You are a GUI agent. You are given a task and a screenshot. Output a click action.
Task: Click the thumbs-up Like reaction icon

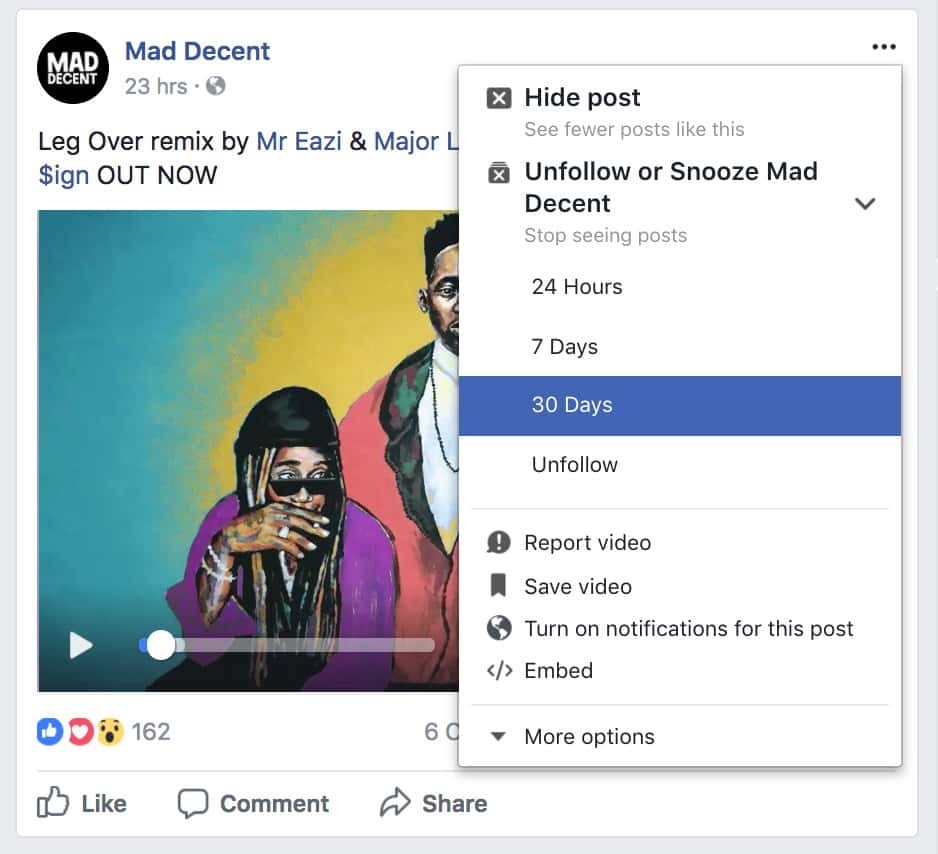(50, 732)
